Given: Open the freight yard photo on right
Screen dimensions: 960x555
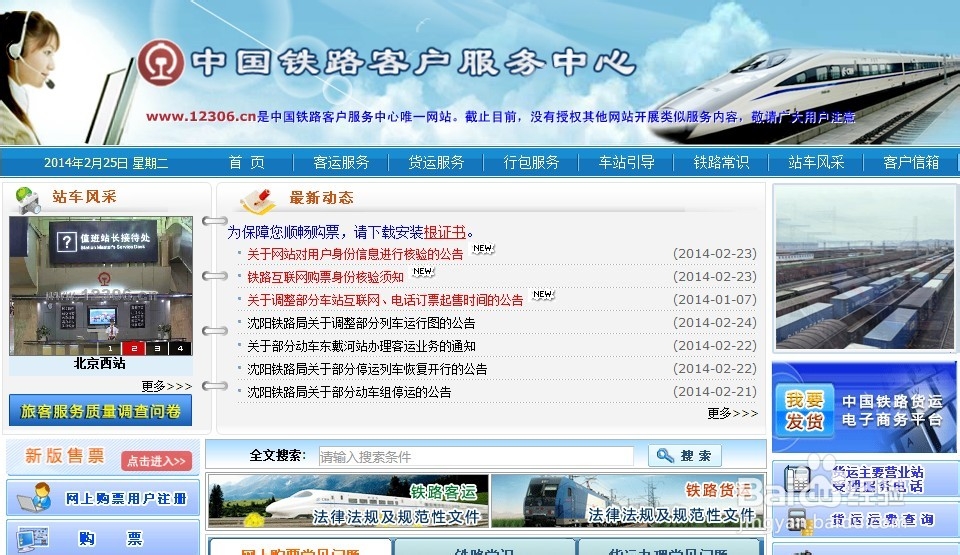Looking at the screenshot, I should pyautogui.click(x=864, y=268).
